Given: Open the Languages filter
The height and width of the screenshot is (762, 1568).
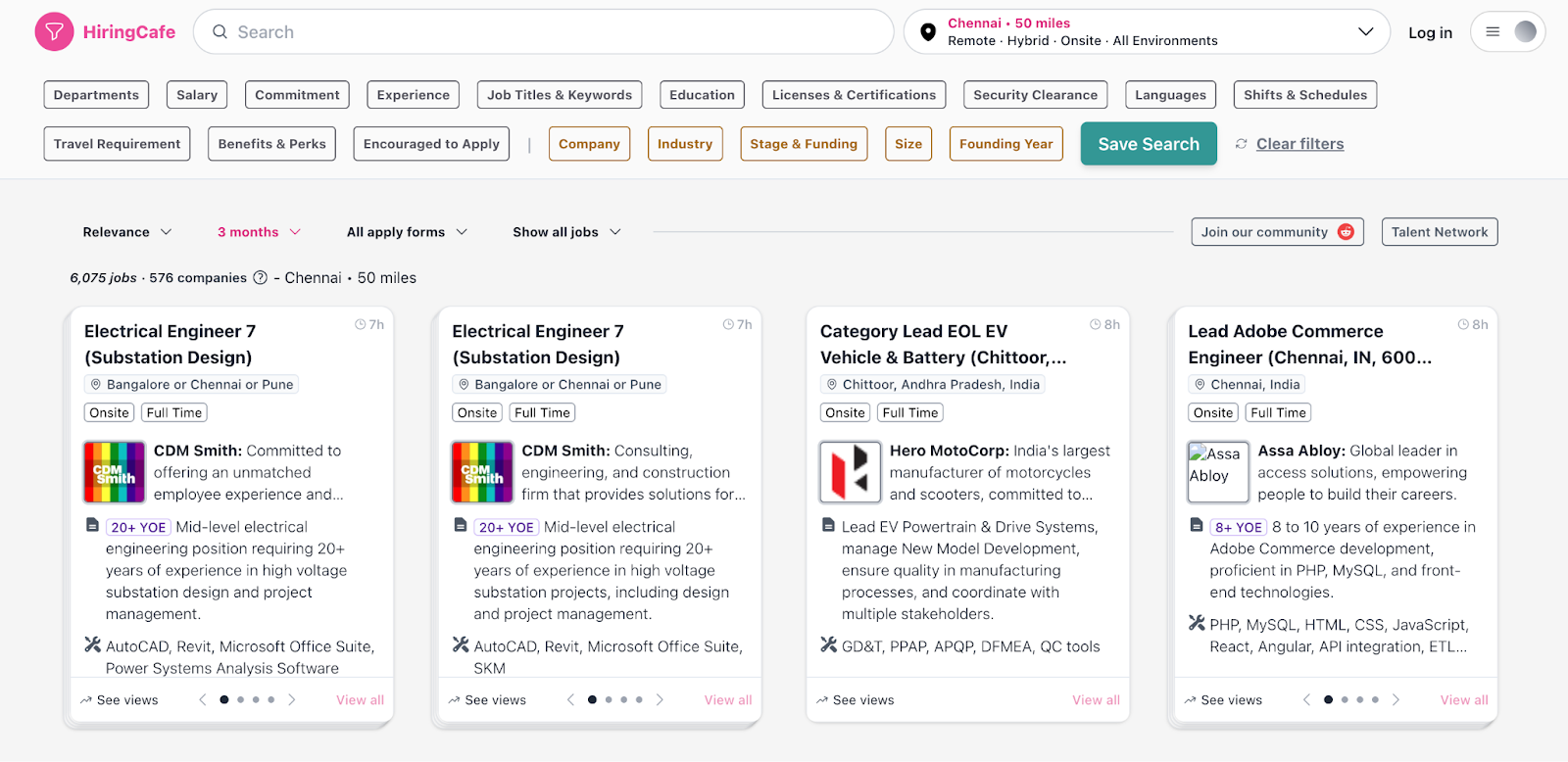Looking at the screenshot, I should click(x=1170, y=95).
